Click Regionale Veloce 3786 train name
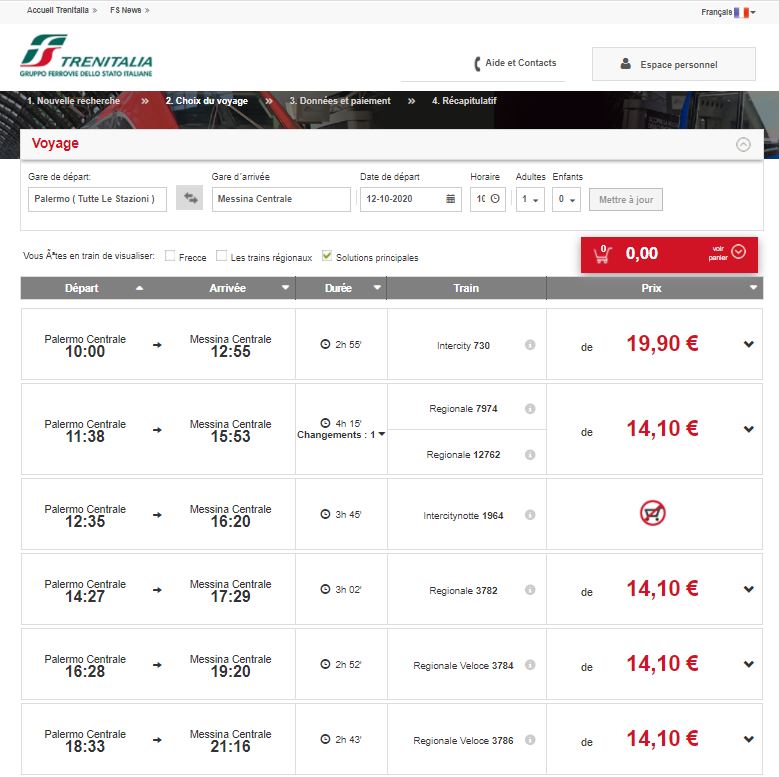The width and height of the screenshot is (779, 777). tap(463, 740)
